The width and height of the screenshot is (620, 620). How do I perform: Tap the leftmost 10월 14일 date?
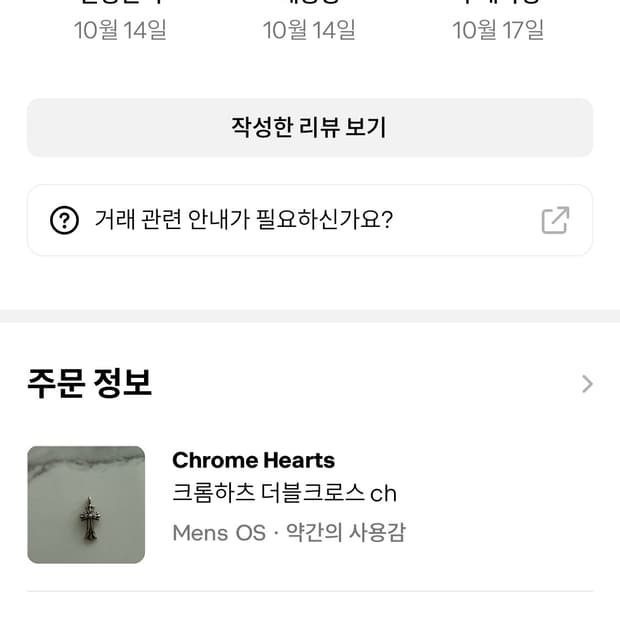pyautogui.click(x=120, y=30)
